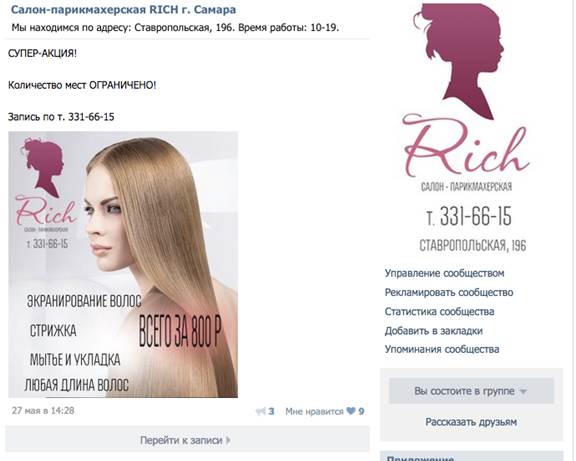This screenshot has width=576, height=461.
Task: Click the Rich silhouette community avatar
Action: click(467, 128)
